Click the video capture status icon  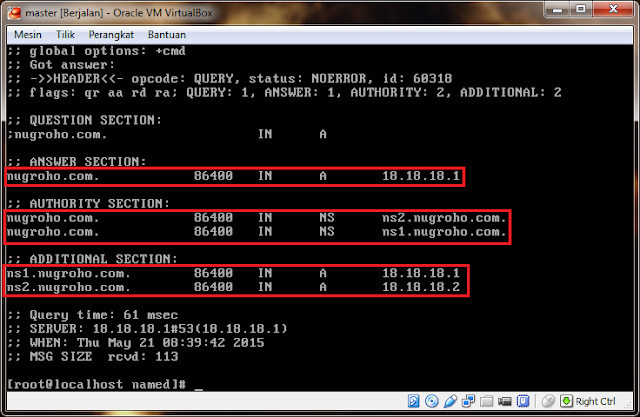click(x=504, y=402)
